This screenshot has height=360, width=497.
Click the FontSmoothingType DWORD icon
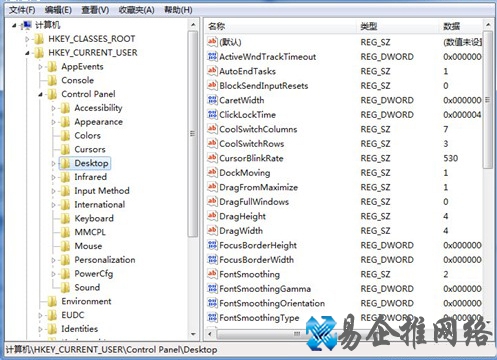tap(212, 317)
